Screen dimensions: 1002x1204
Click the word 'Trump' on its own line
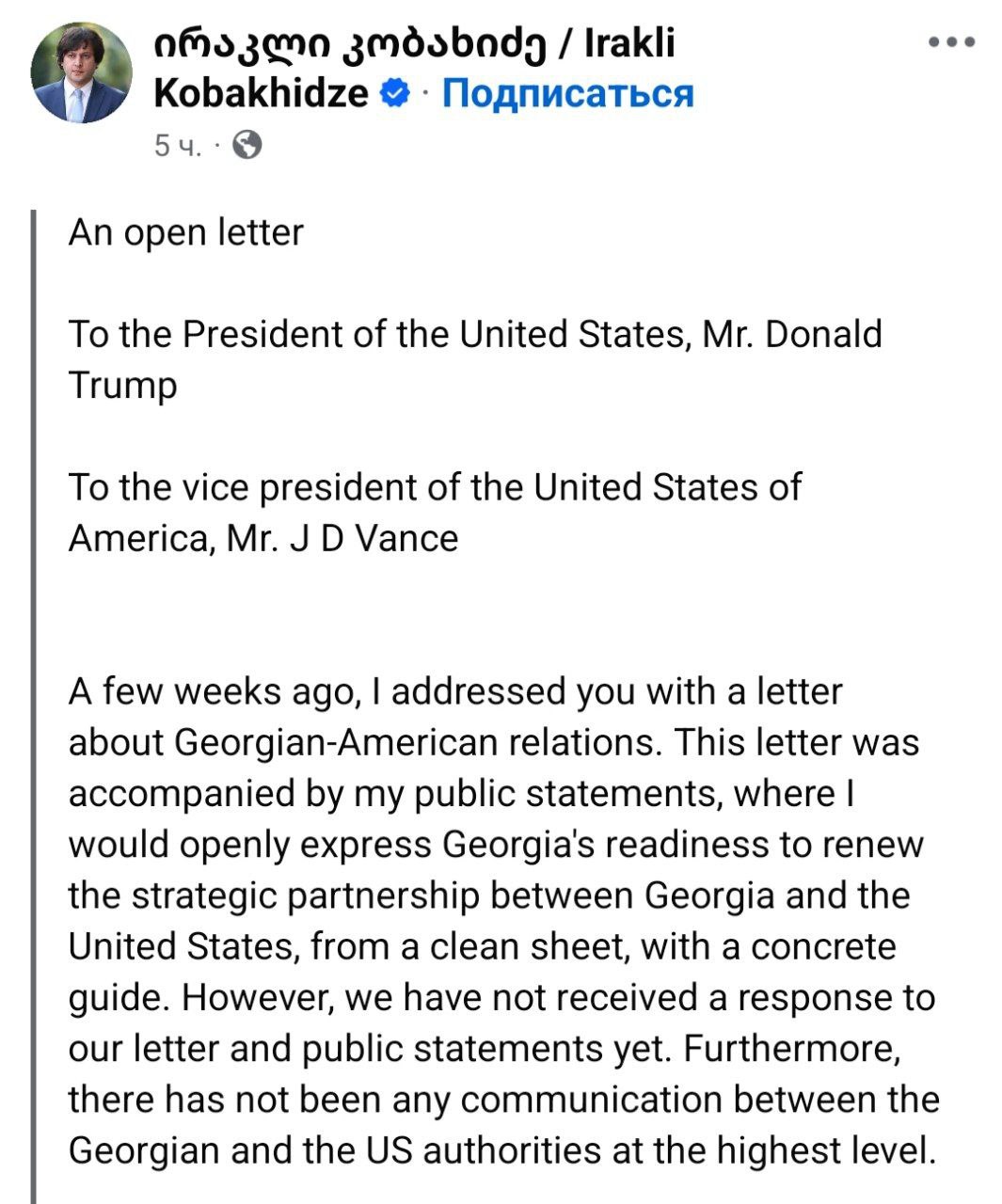point(122,385)
